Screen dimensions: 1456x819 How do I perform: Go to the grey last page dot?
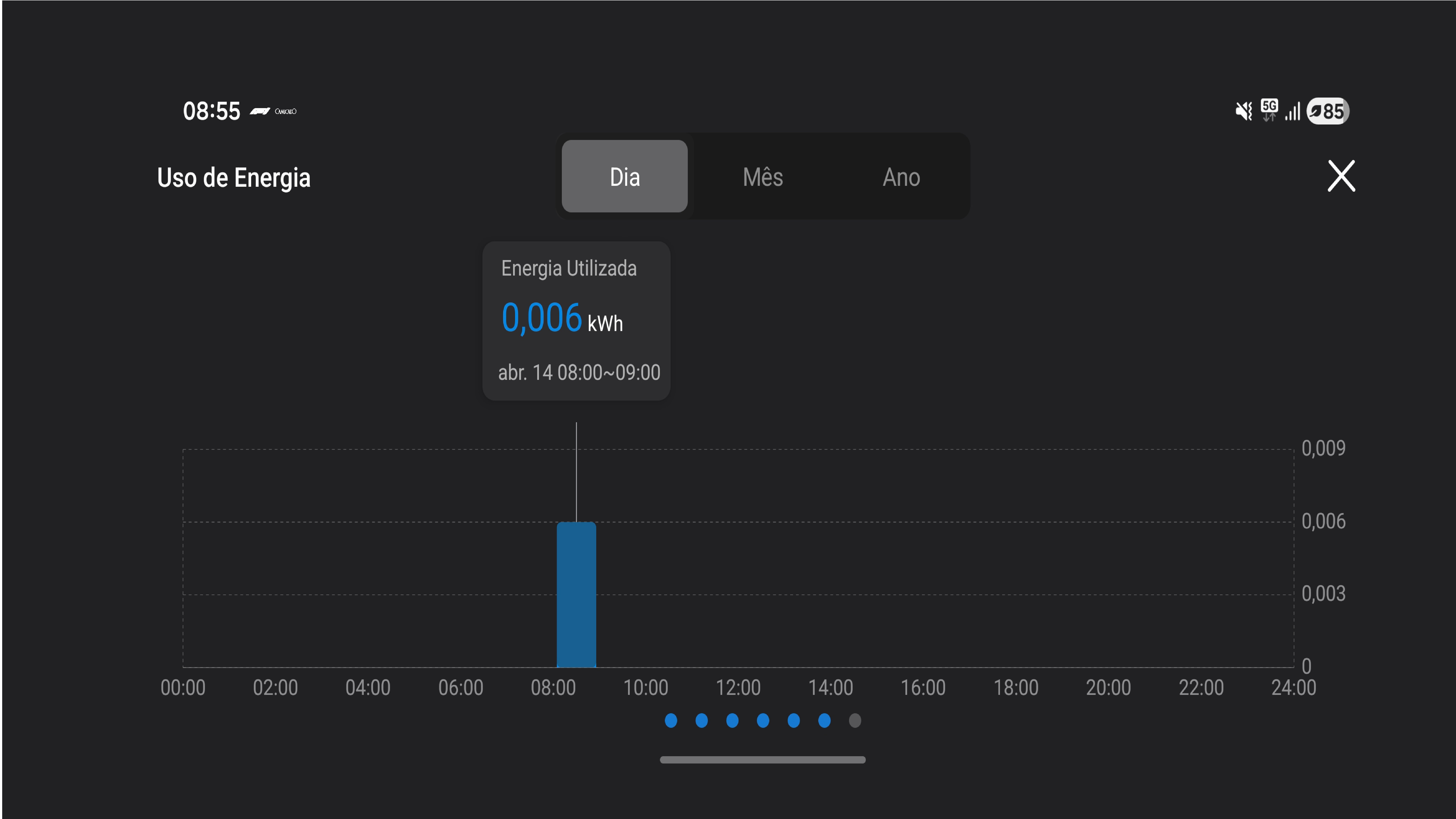pos(855,721)
